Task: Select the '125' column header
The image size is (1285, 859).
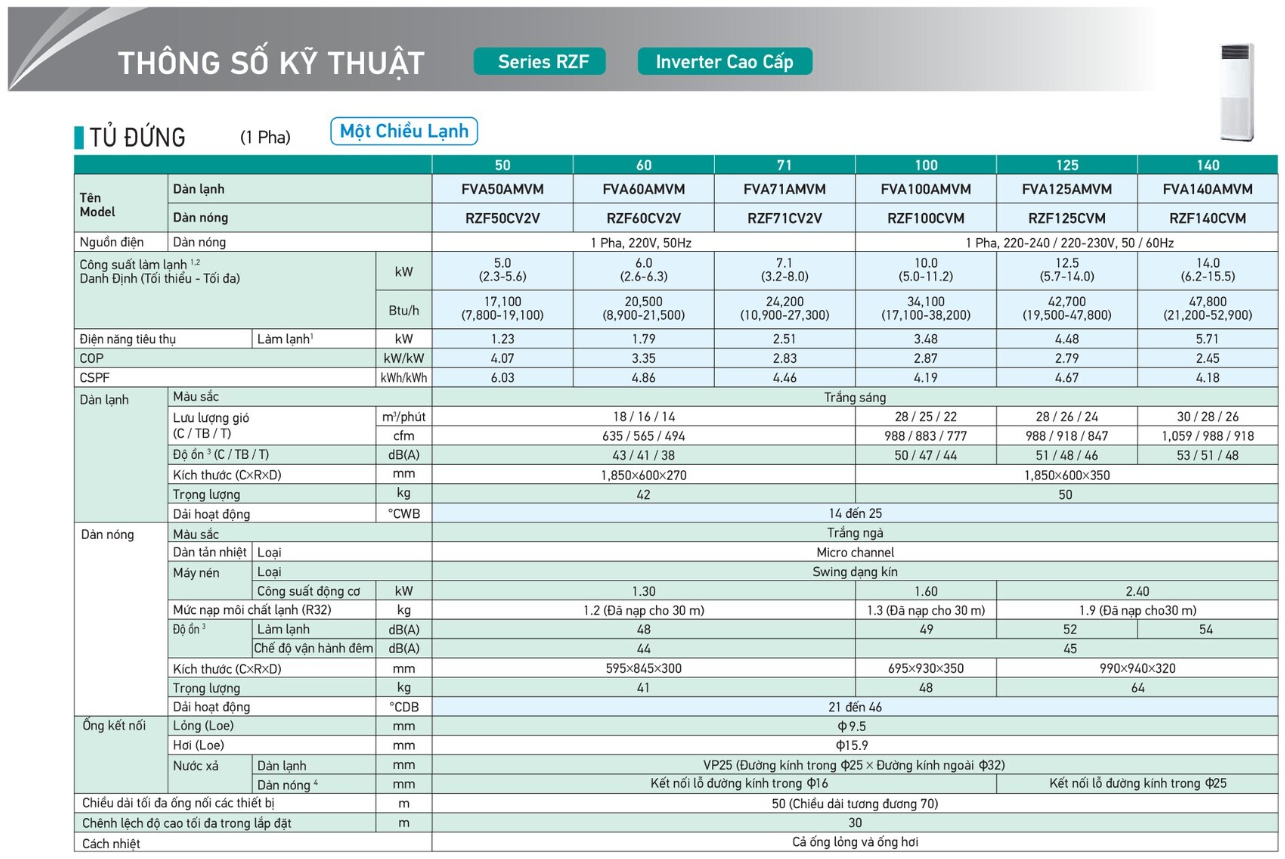Action: coord(1067,165)
